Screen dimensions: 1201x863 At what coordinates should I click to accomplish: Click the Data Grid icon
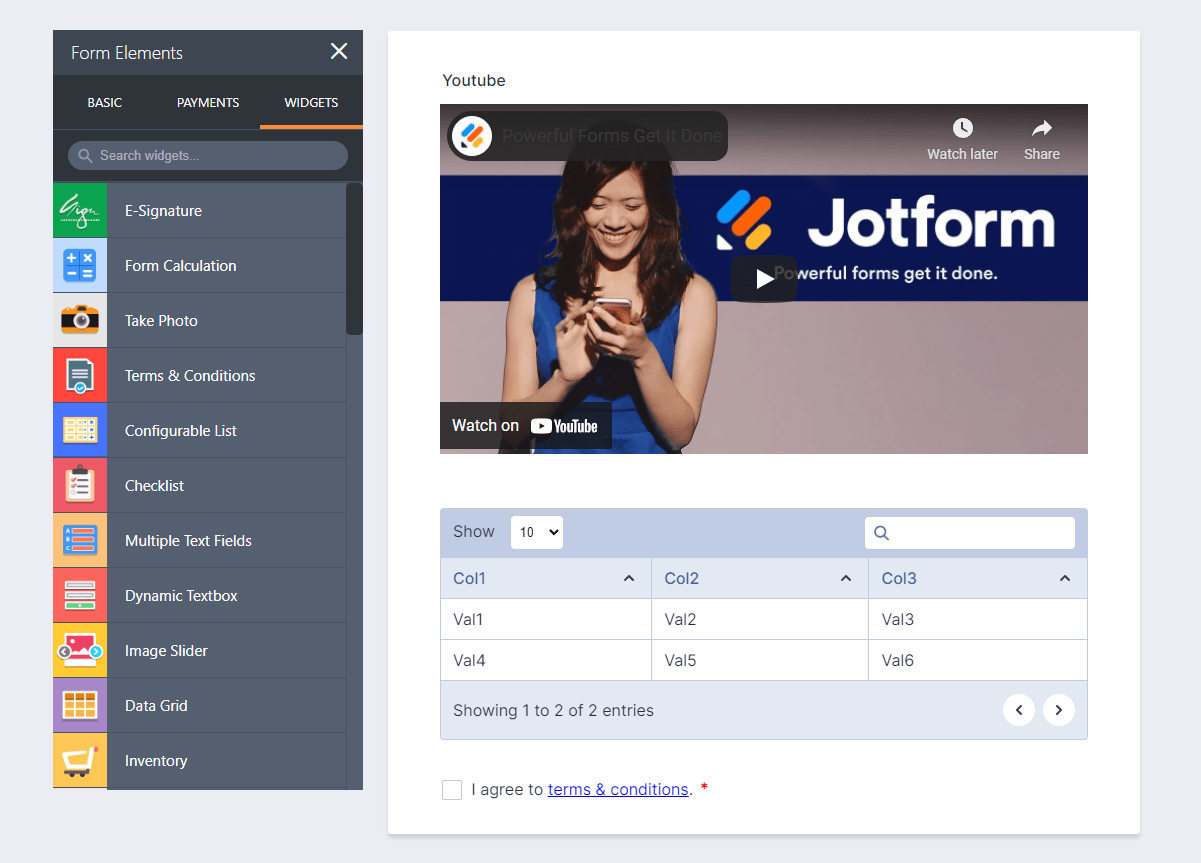[80, 705]
